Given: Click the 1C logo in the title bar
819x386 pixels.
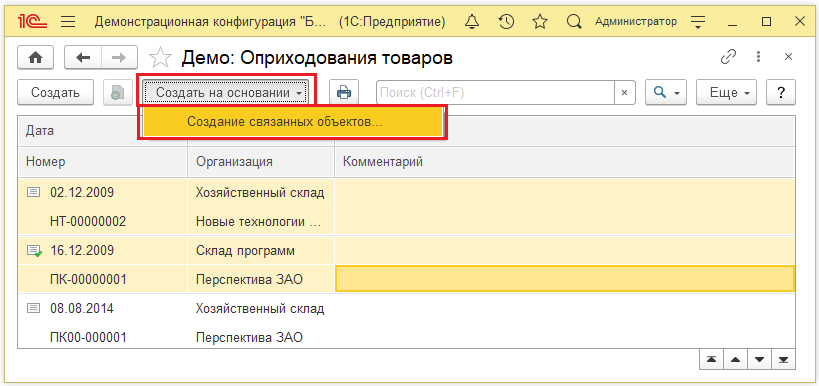Looking at the screenshot, I should [32, 21].
